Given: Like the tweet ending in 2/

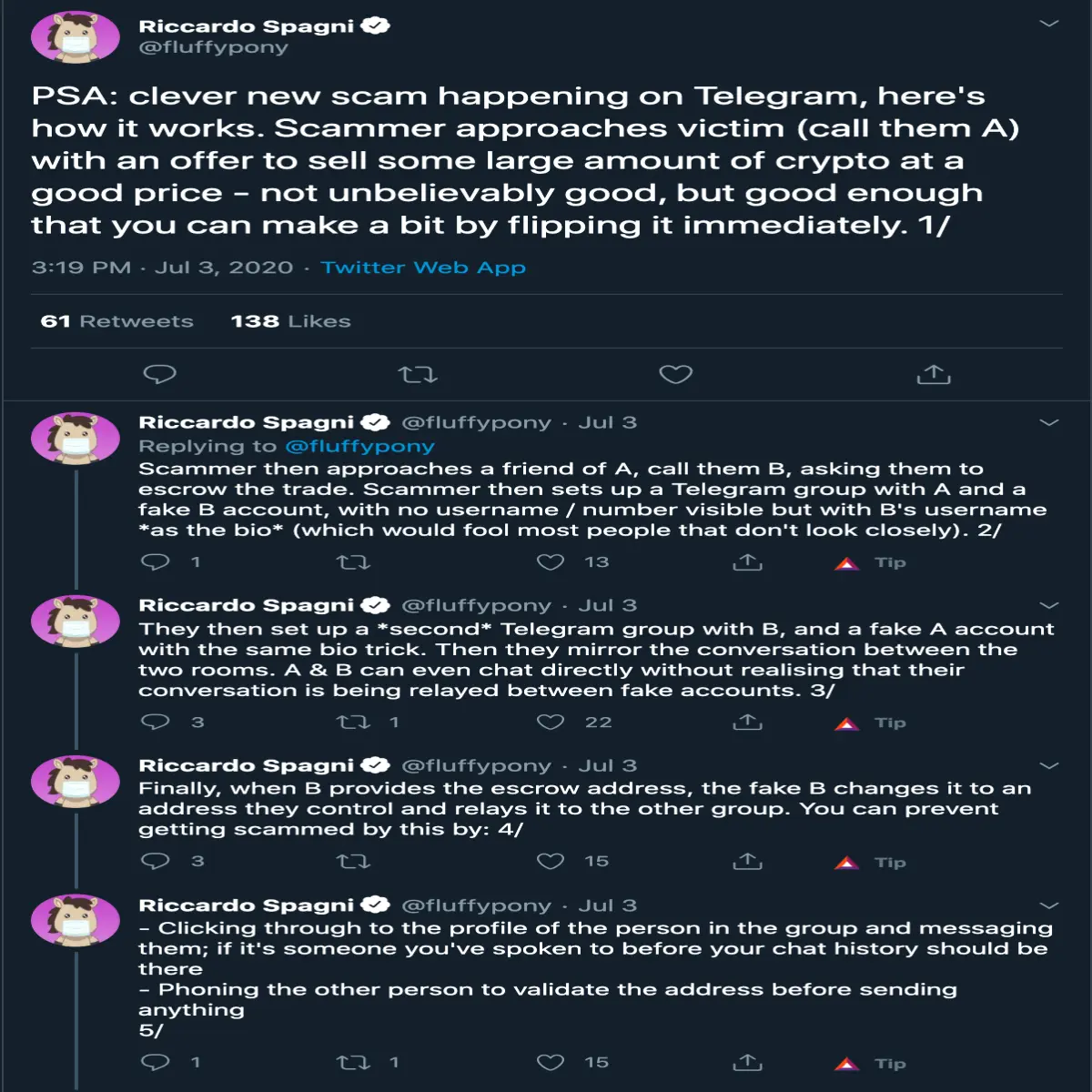Looking at the screenshot, I should pos(550,562).
